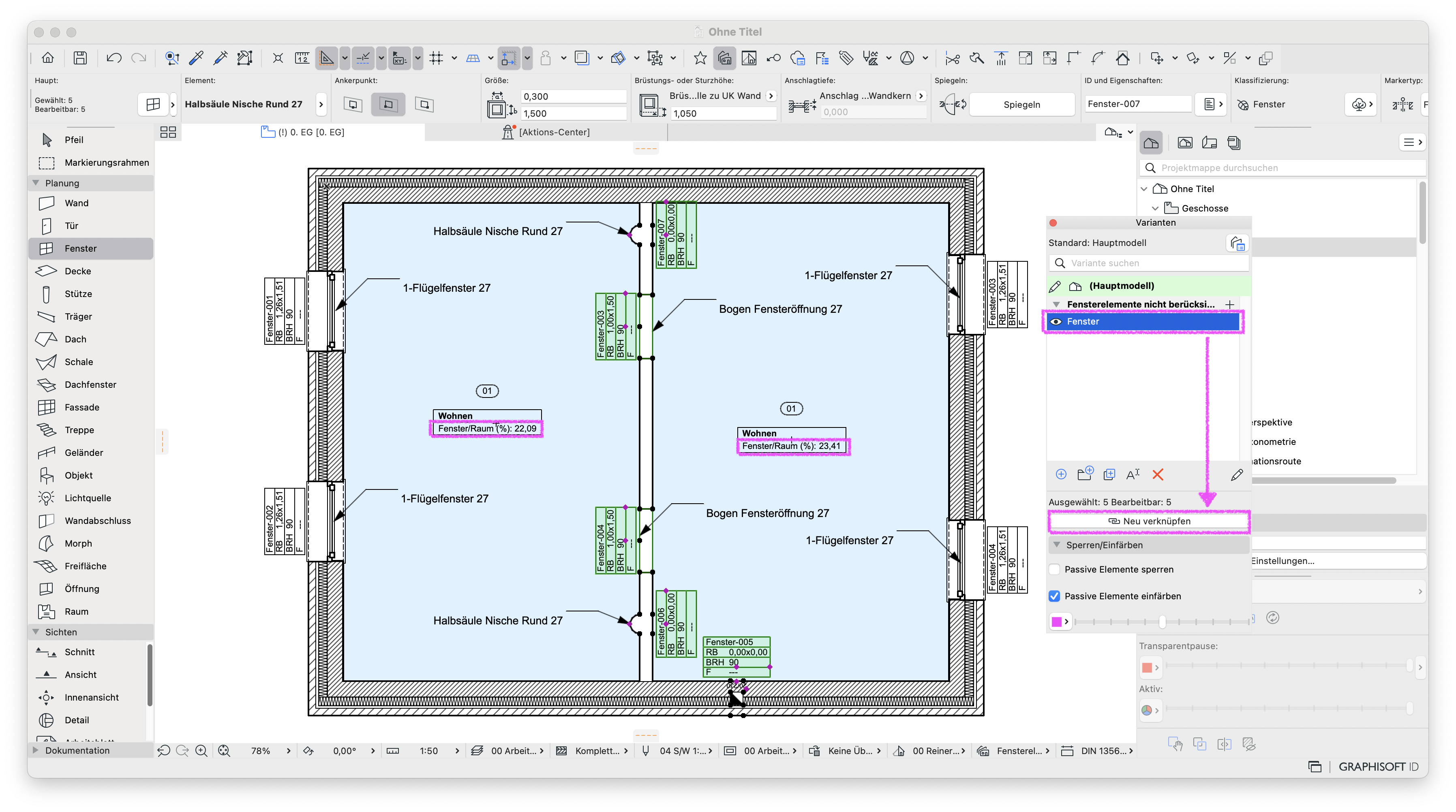This screenshot has height=812, width=1456.
Task: Open the Layoutbuch navigator tab
Action: [1209, 142]
